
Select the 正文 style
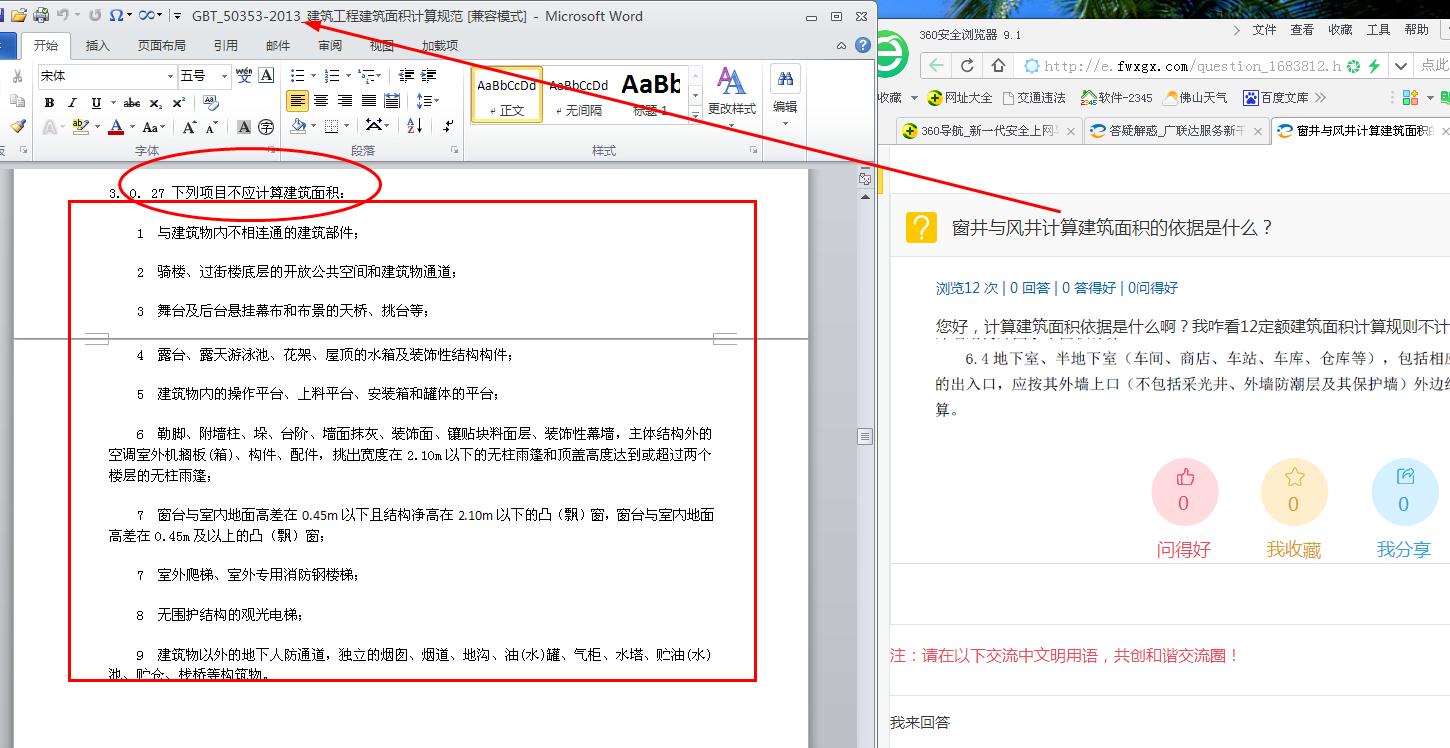point(507,95)
